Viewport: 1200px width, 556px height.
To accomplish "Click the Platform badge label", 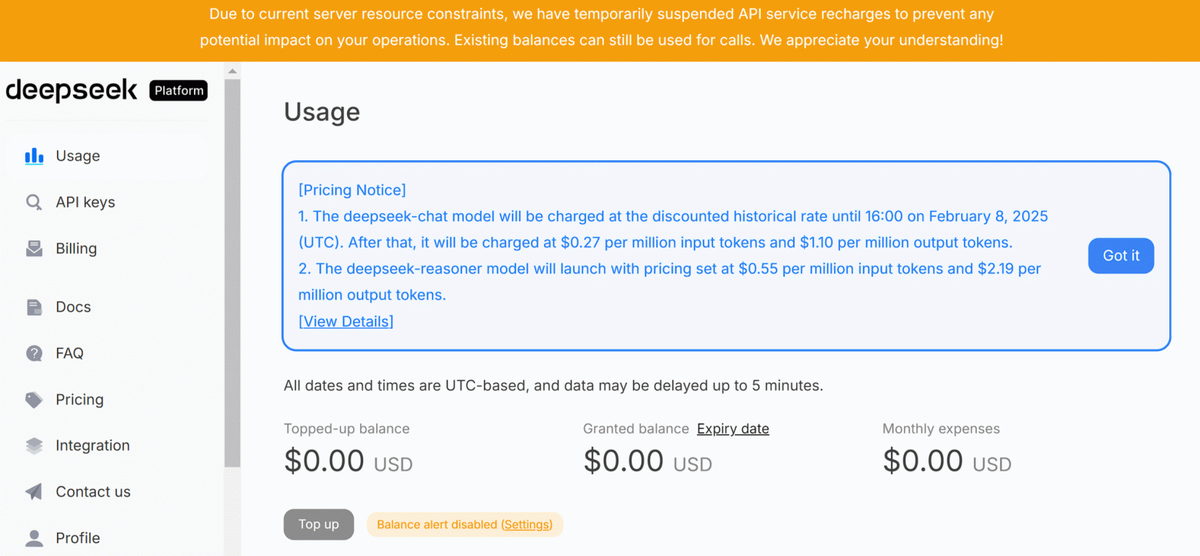I will point(179,91).
